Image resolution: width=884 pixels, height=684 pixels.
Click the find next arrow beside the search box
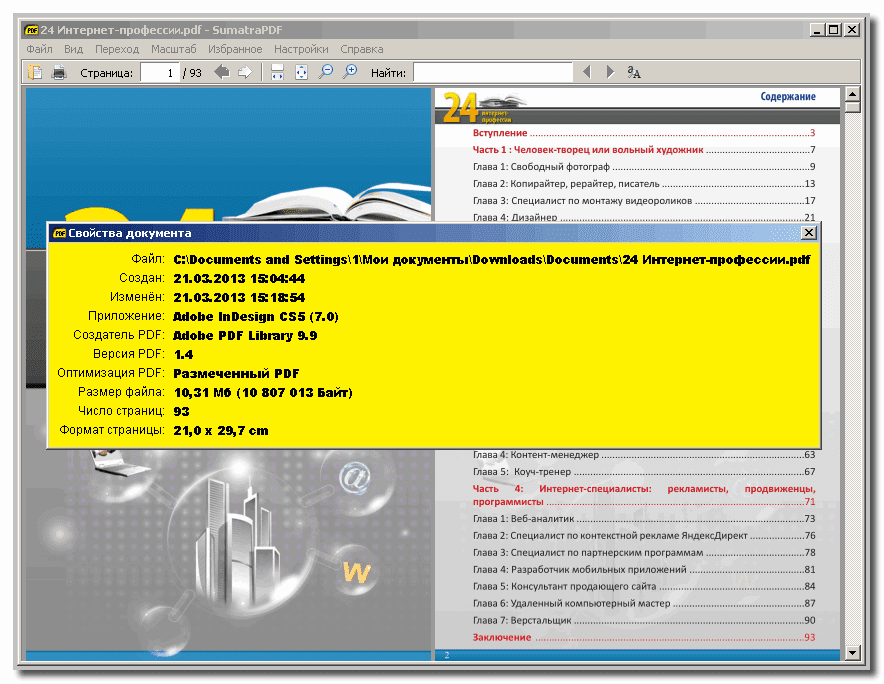609,71
